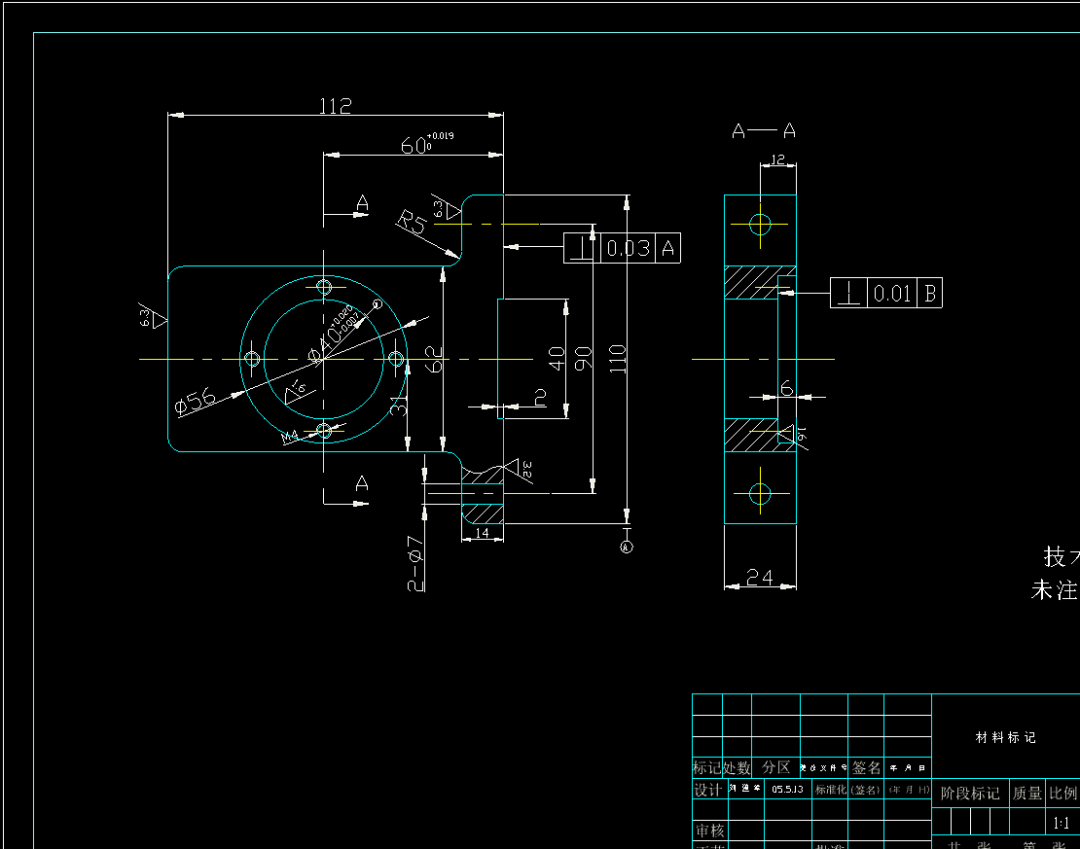Click the upper hole in the section view
Screen dimensions: 1080x849
(x=760, y=224)
